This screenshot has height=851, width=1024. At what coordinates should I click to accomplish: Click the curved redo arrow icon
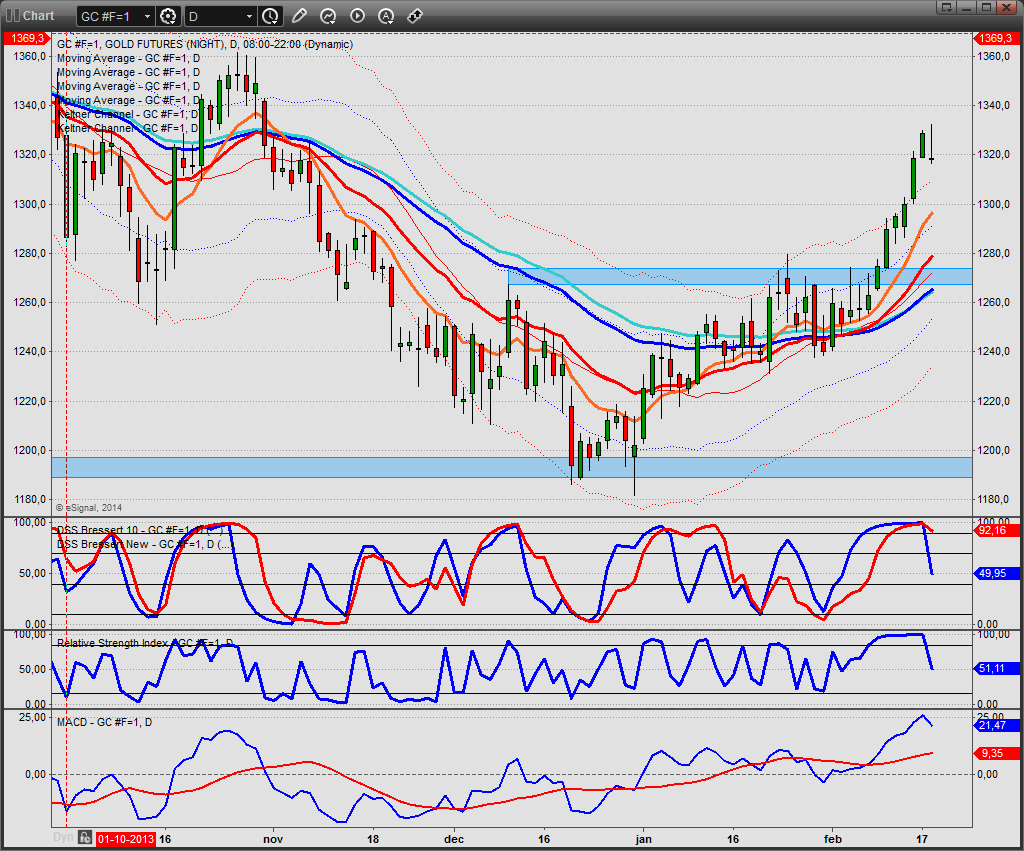coord(328,16)
